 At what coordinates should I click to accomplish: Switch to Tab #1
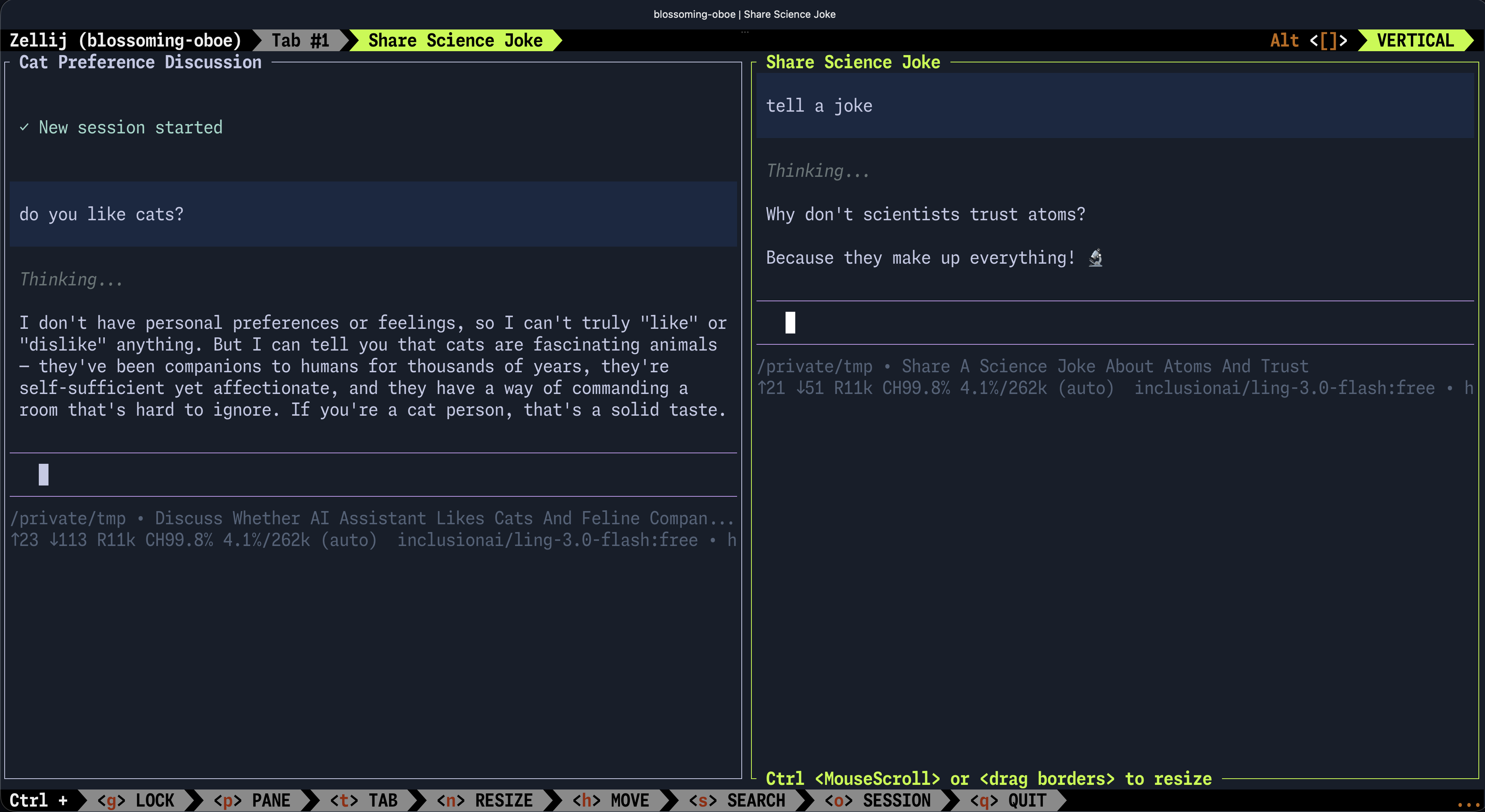click(300, 40)
